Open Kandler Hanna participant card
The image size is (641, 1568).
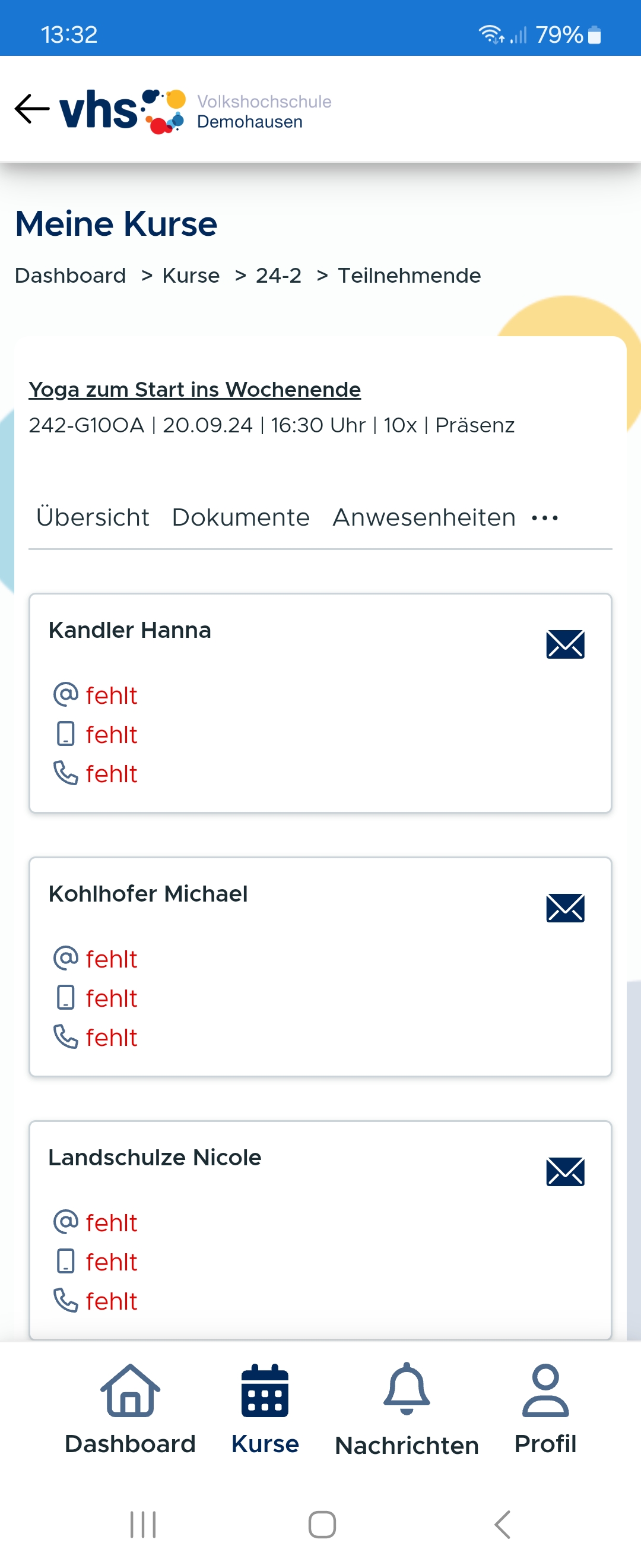point(320,703)
